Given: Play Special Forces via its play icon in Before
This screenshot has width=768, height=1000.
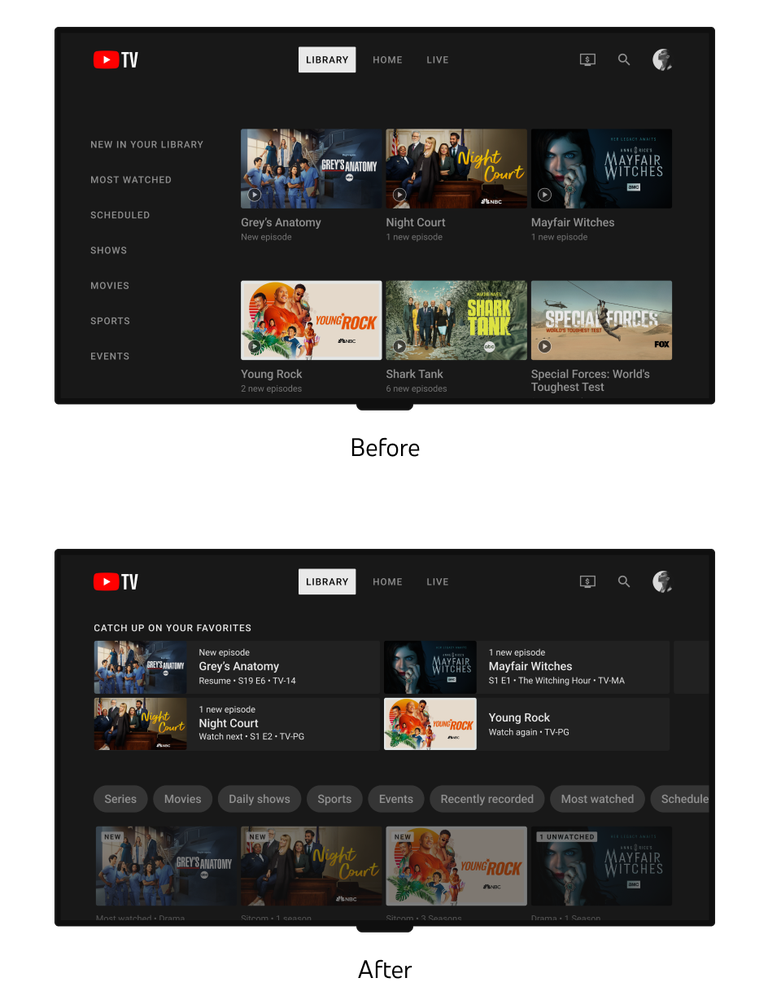Looking at the screenshot, I should (544, 346).
